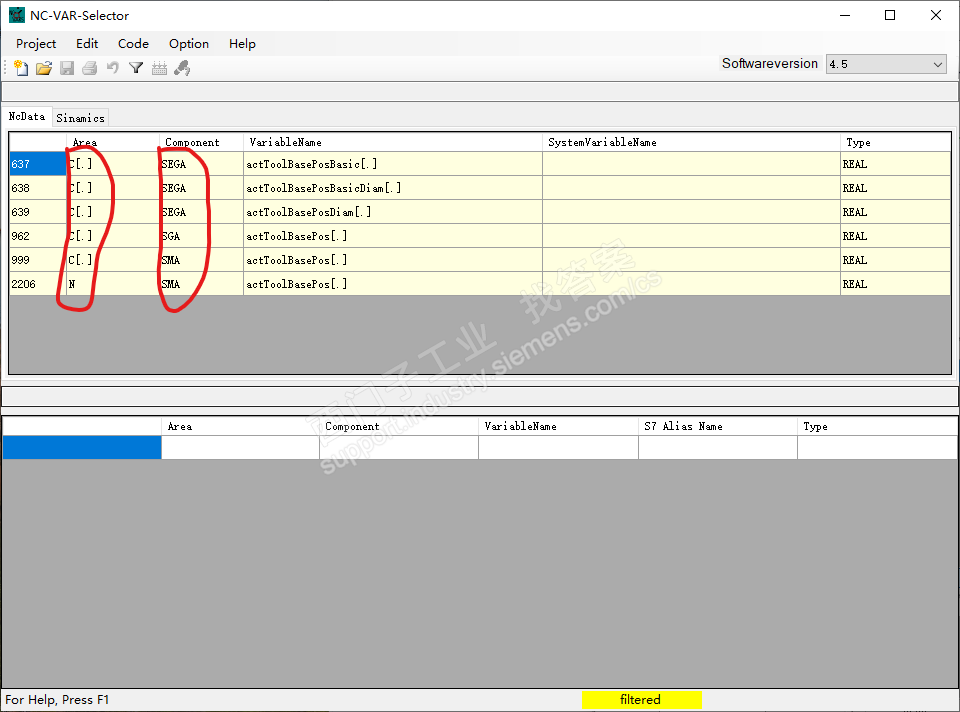Click the upper VariableName column header
This screenshot has width=960, height=712.
tap(392, 142)
